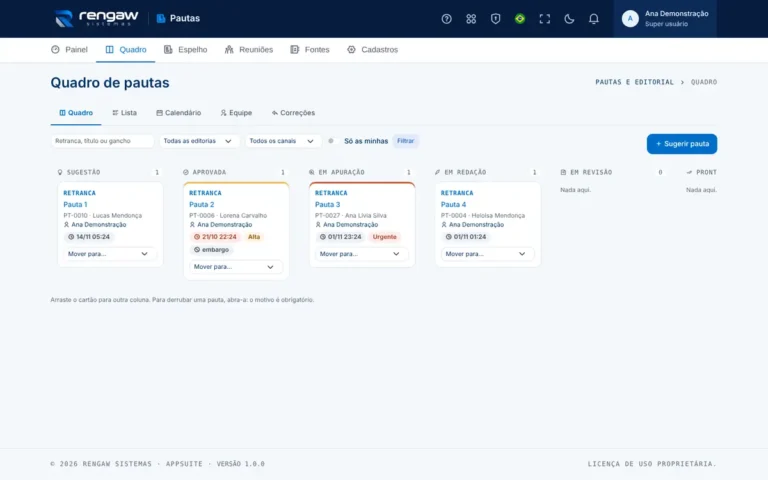Open the Painel tab
The image size is (768, 480).
coord(69,49)
